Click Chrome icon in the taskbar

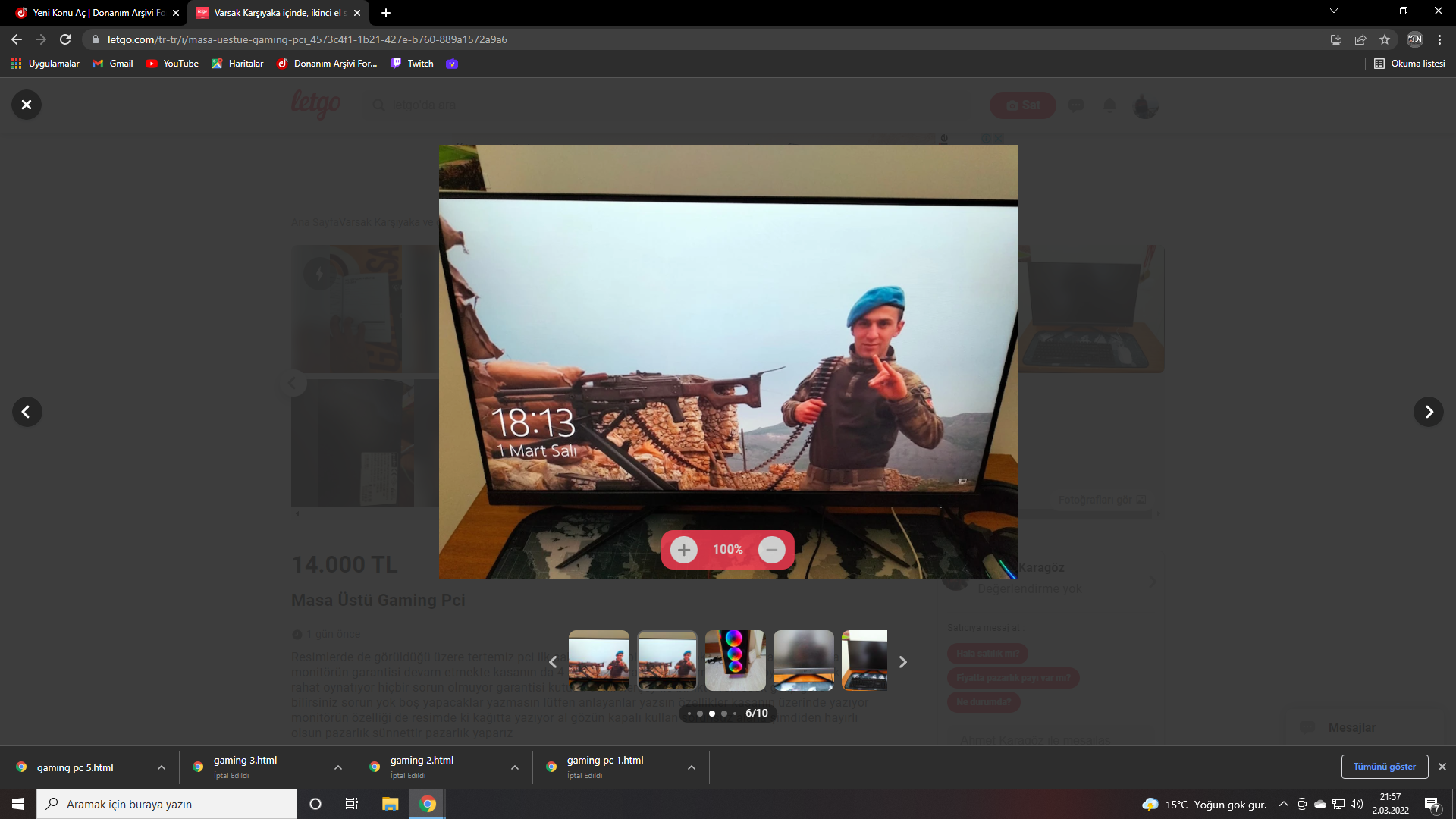point(428,804)
